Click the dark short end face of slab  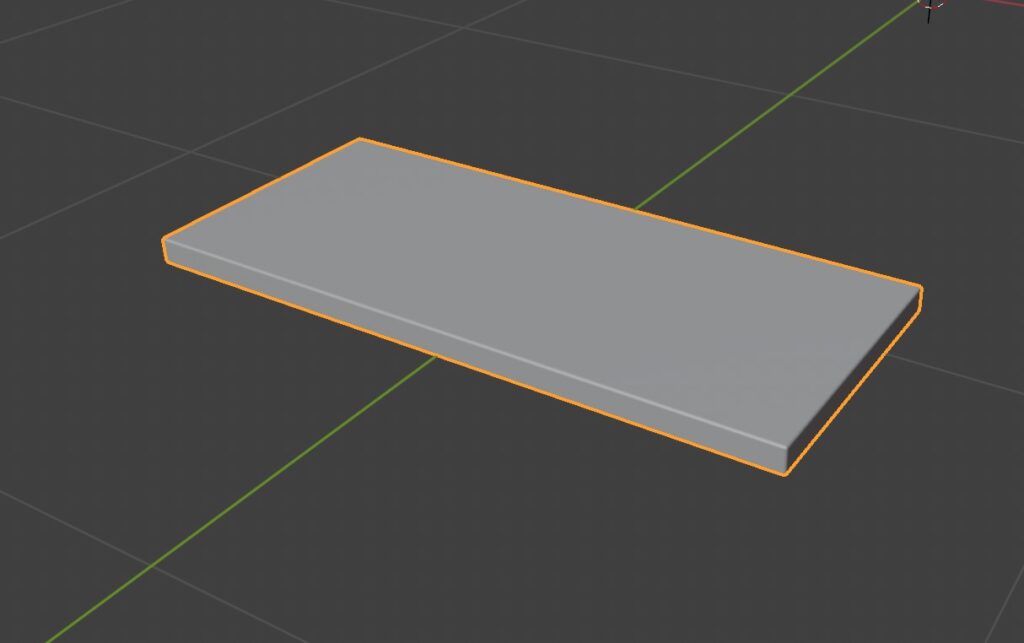(855, 385)
